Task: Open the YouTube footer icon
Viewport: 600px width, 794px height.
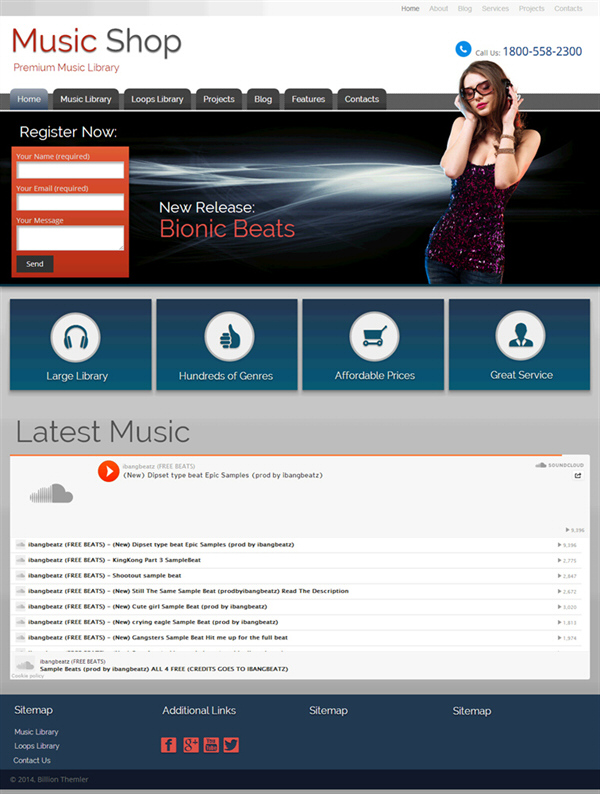Action: pos(211,745)
